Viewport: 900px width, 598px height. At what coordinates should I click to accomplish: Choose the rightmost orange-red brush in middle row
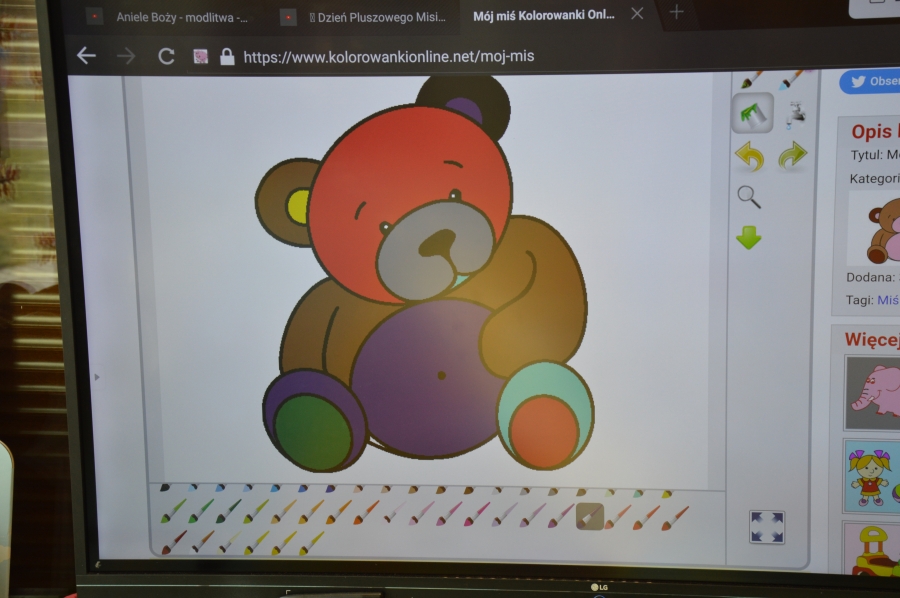click(x=674, y=518)
